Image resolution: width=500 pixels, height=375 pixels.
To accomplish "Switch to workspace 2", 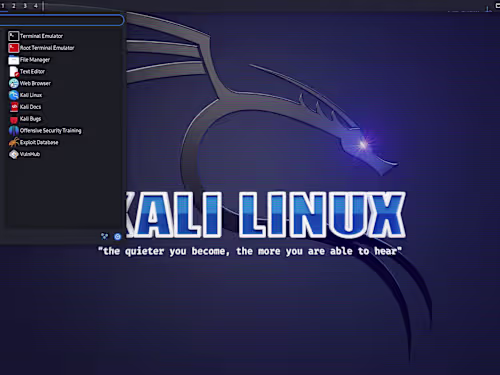I will pyautogui.click(x=14, y=6).
